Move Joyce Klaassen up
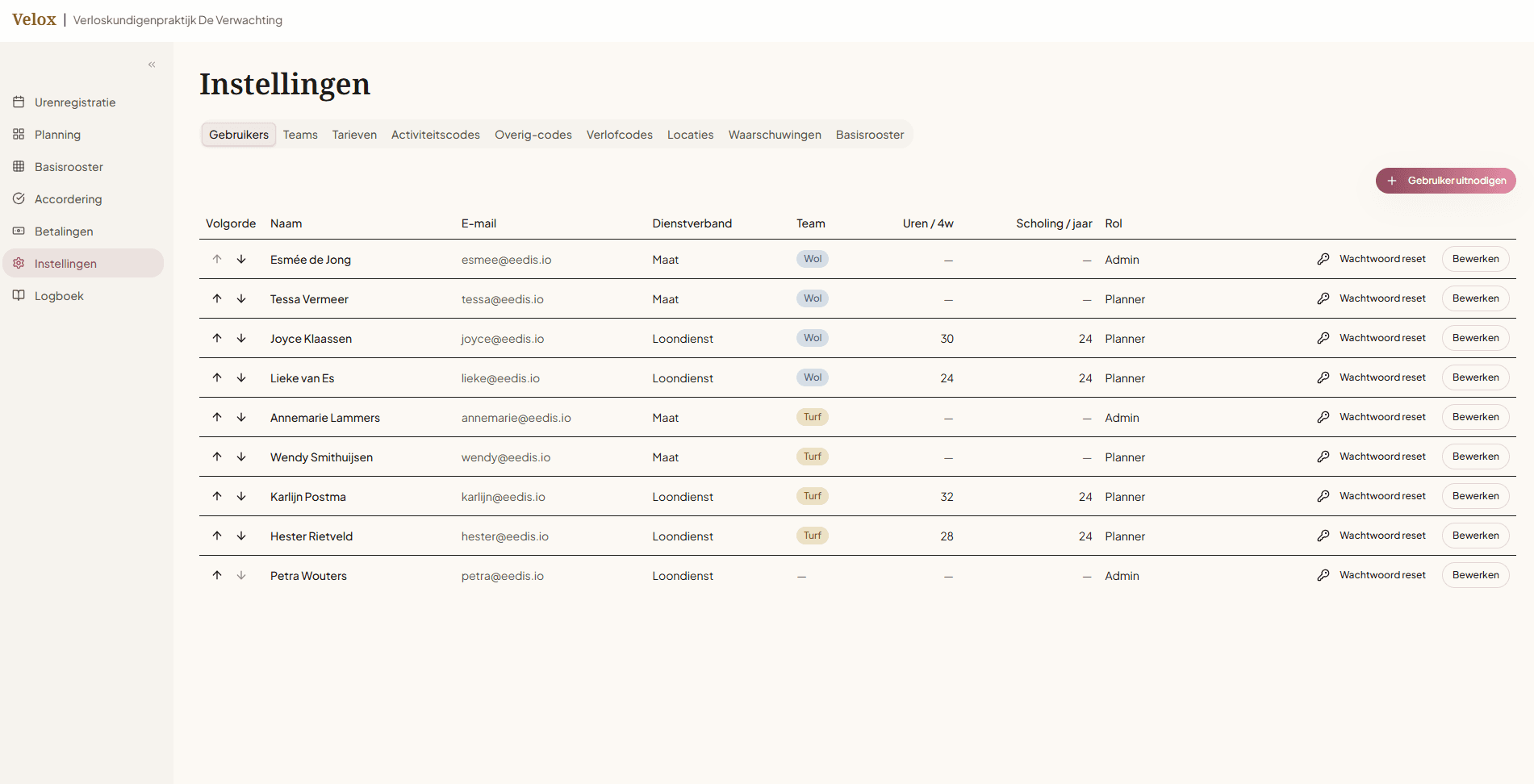This screenshot has height=784, width=1534. click(217, 338)
